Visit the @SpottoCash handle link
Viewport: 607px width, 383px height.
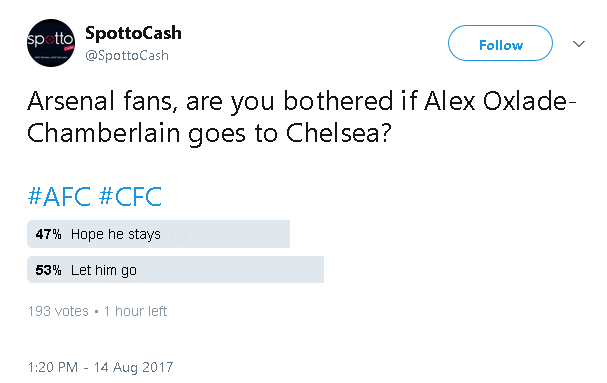click(x=127, y=55)
